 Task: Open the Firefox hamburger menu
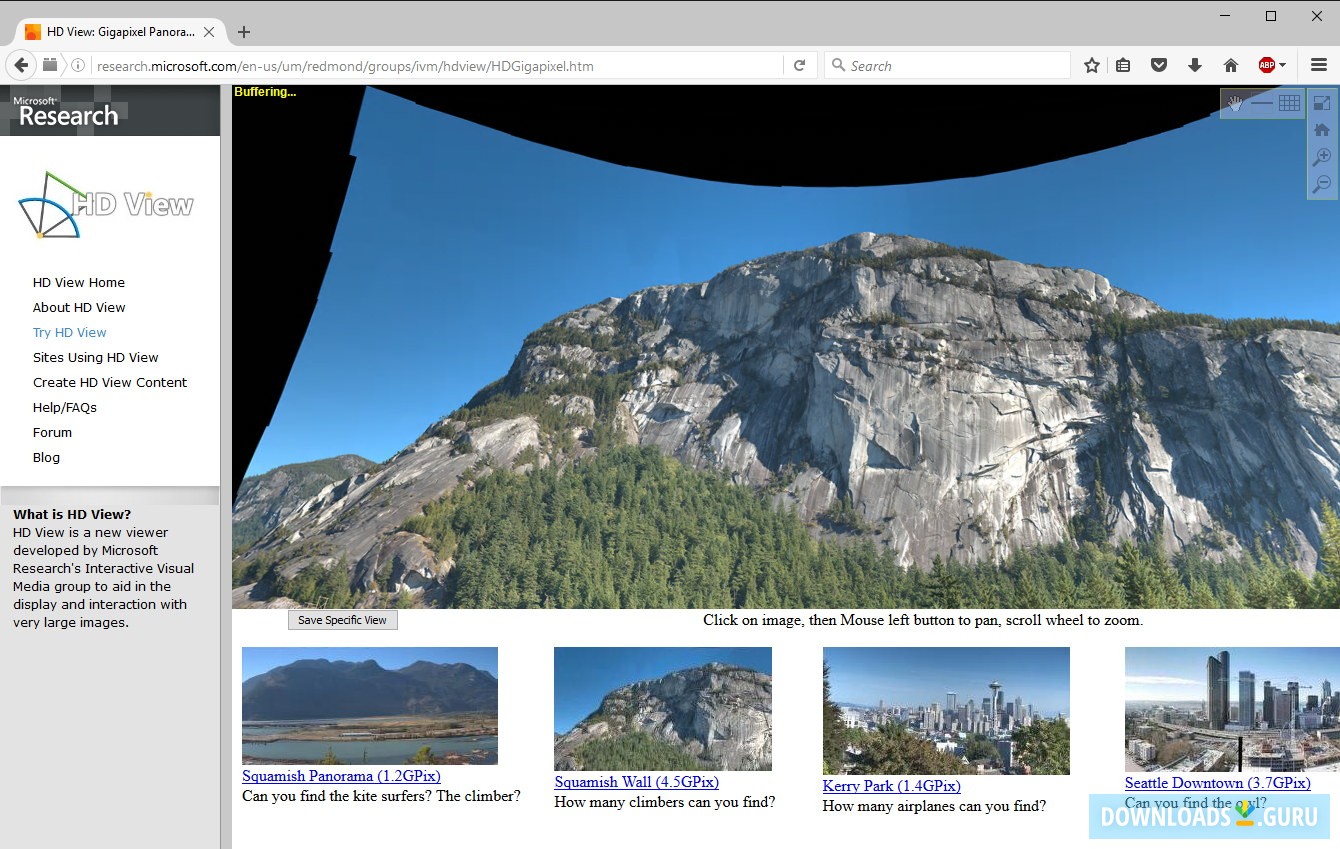(1319, 66)
